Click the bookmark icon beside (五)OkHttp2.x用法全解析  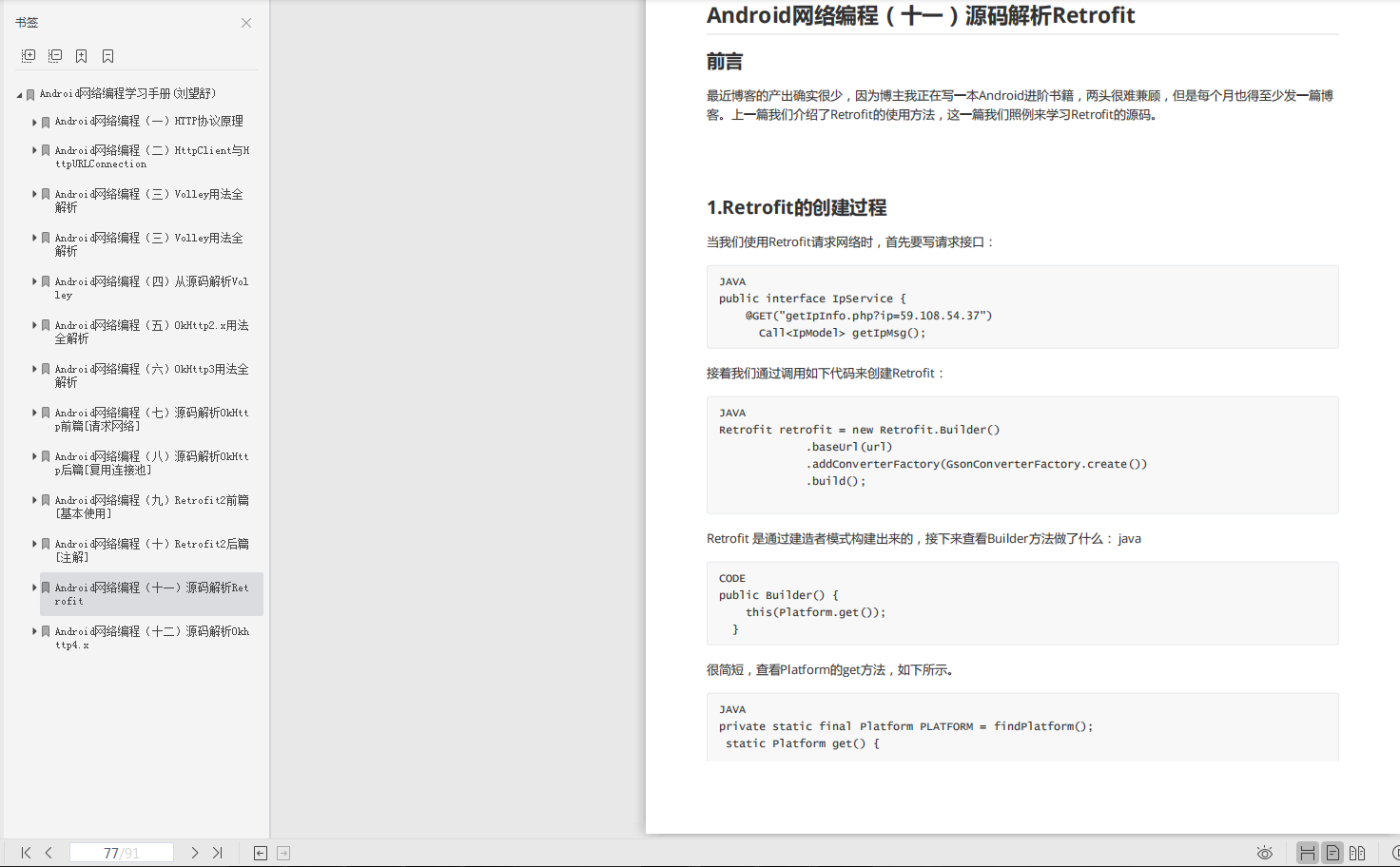click(46, 325)
